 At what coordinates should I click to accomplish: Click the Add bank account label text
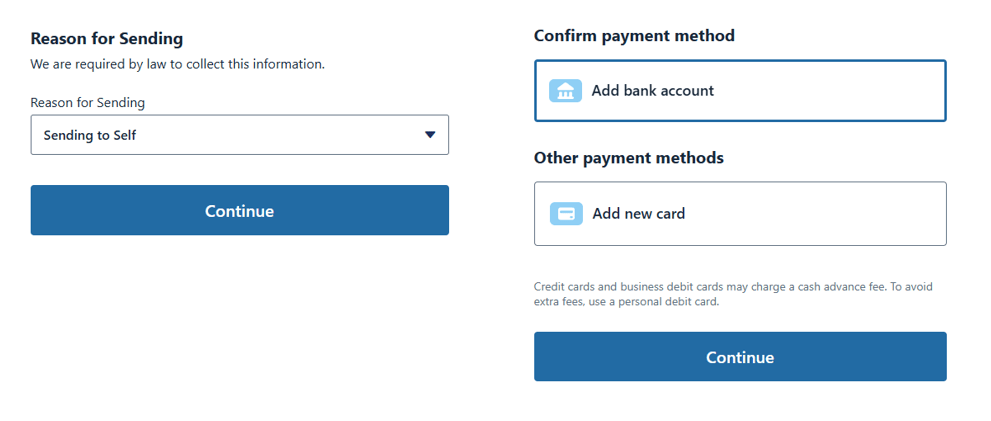coord(652,91)
